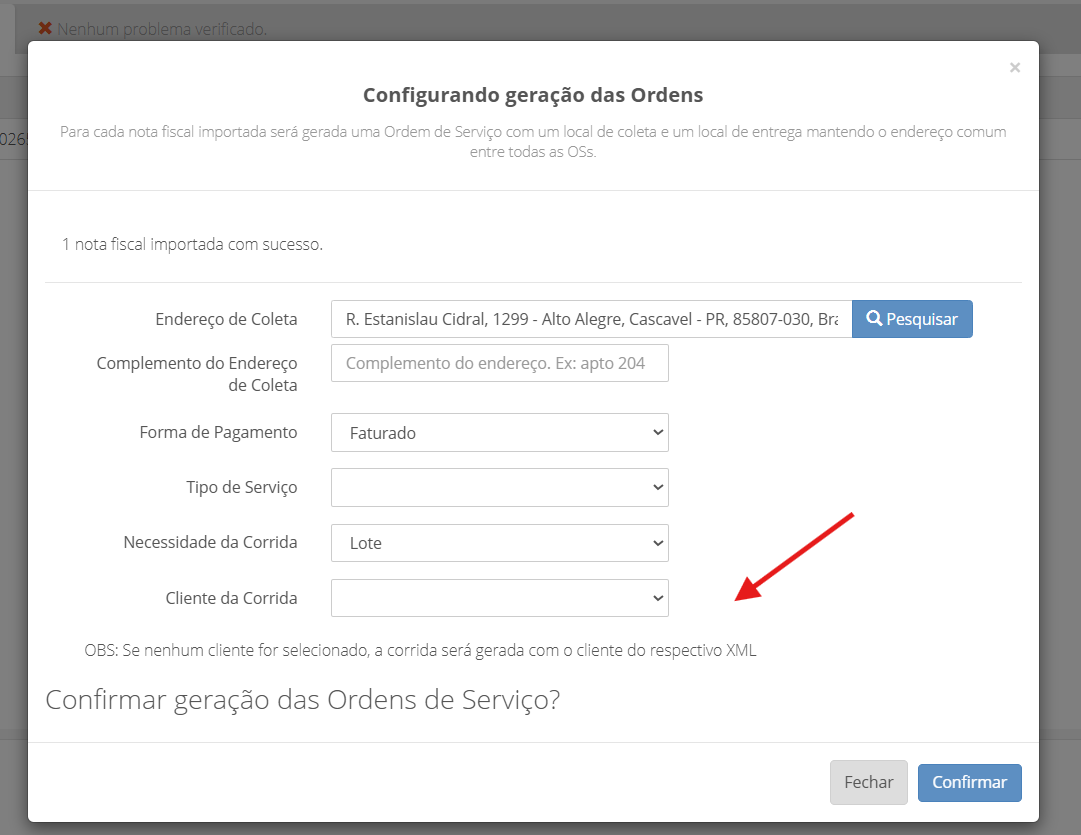
Task: Click the 'Endereço de Coleta' label
Action: [x=226, y=319]
